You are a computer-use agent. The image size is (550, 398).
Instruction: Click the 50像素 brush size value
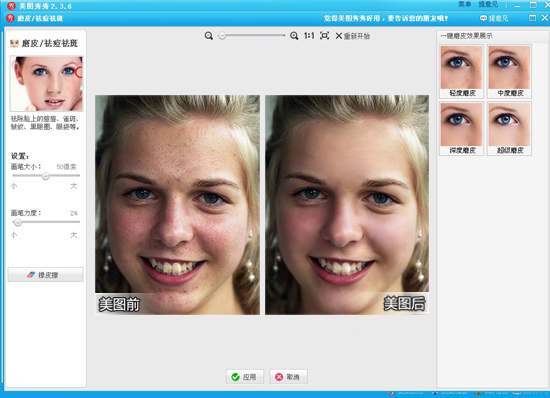coord(66,167)
